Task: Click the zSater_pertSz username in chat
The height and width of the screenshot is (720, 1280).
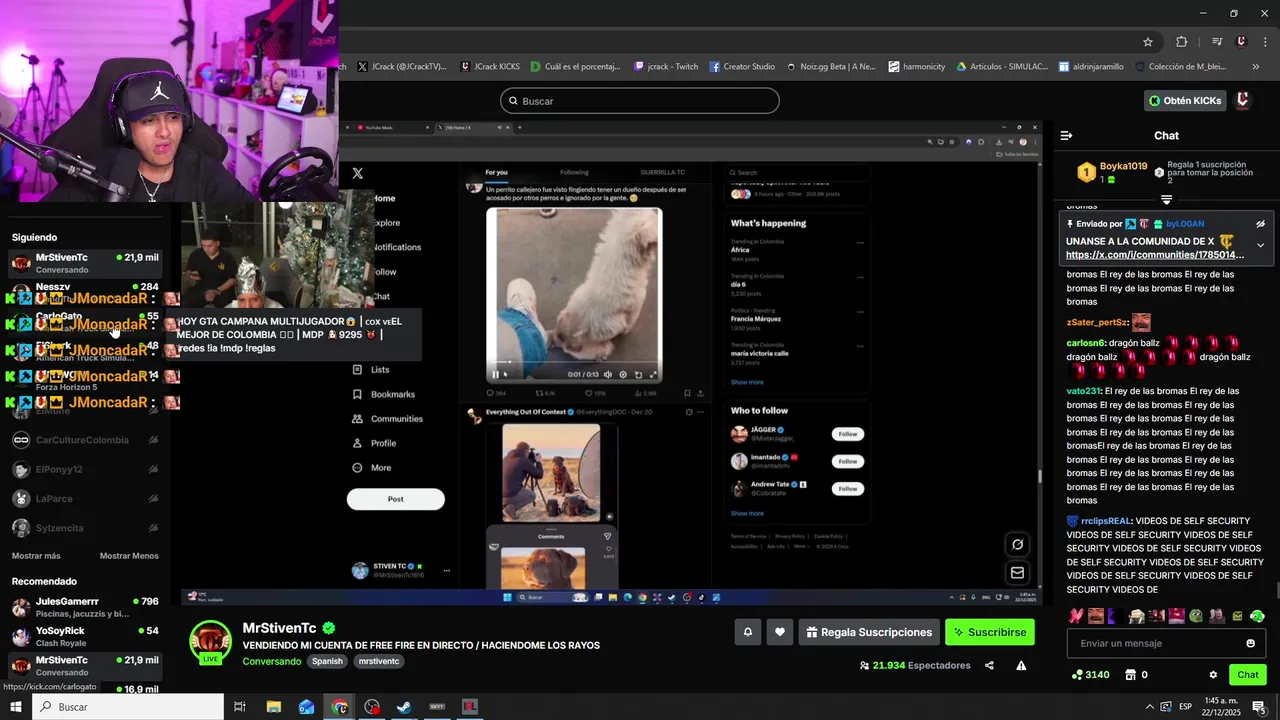Action: coord(1097,323)
